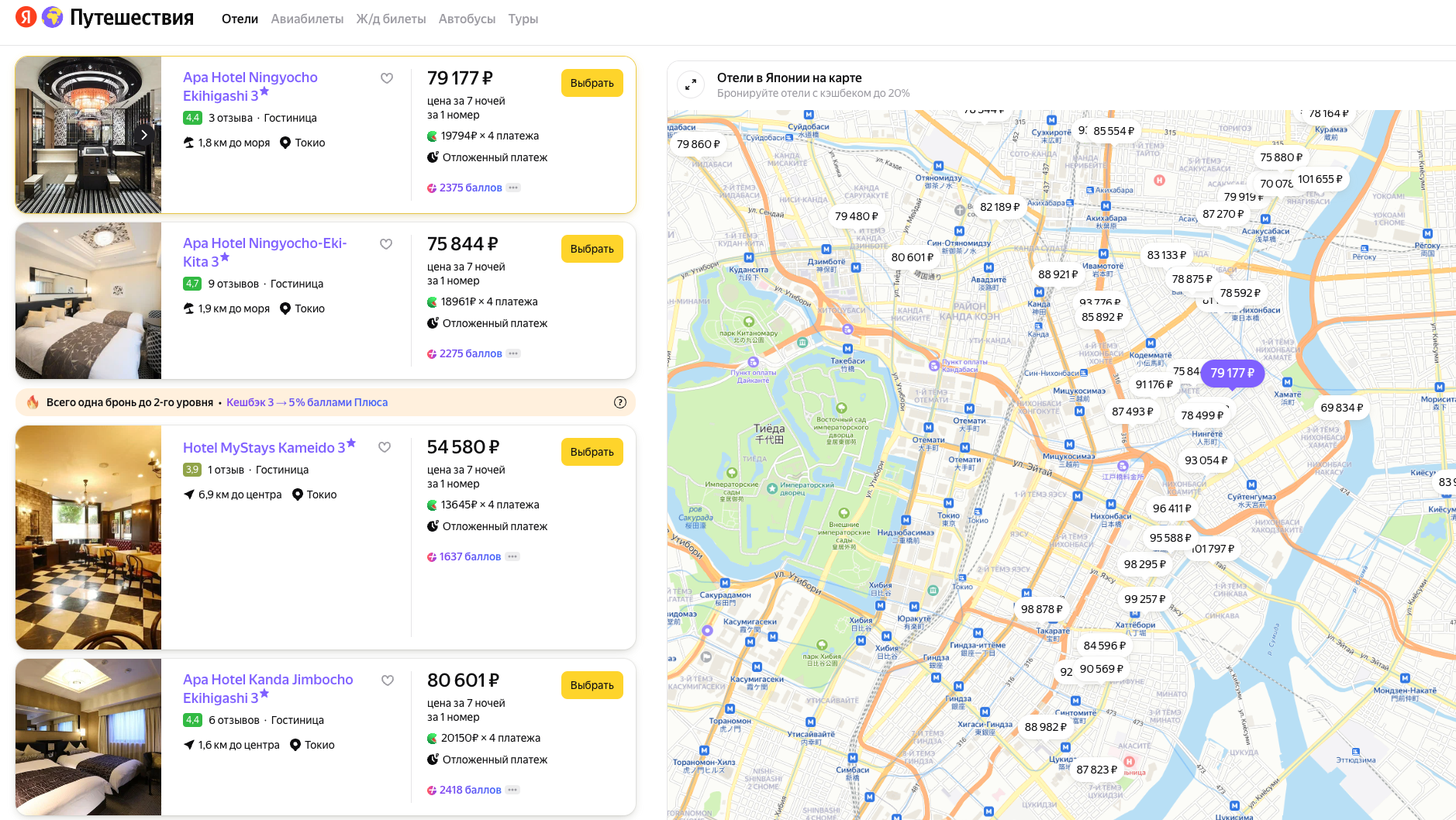This screenshot has width=1456, height=820.
Task: Choose the 75 844 ₽ hotel offer
Action: coord(592,249)
